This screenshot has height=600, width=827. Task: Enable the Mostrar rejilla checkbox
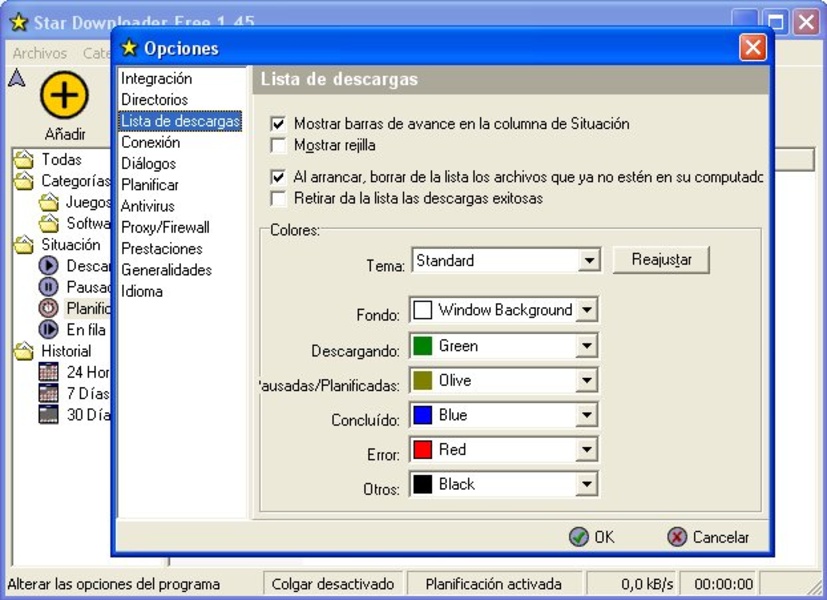pyautogui.click(x=279, y=146)
